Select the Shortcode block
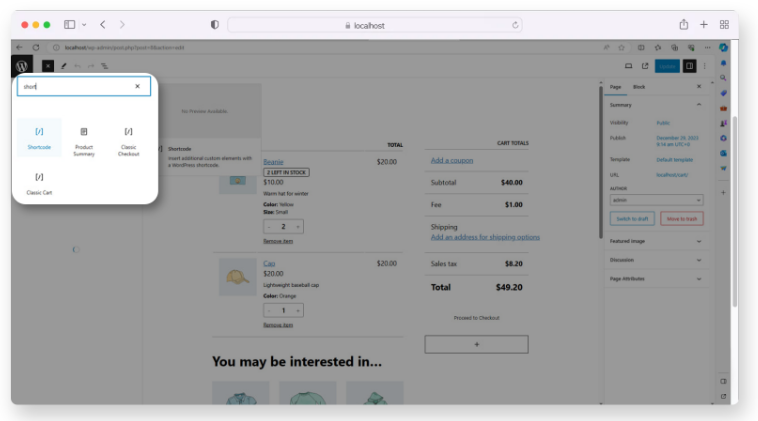The width and height of the screenshot is (758, 421). 39,137
